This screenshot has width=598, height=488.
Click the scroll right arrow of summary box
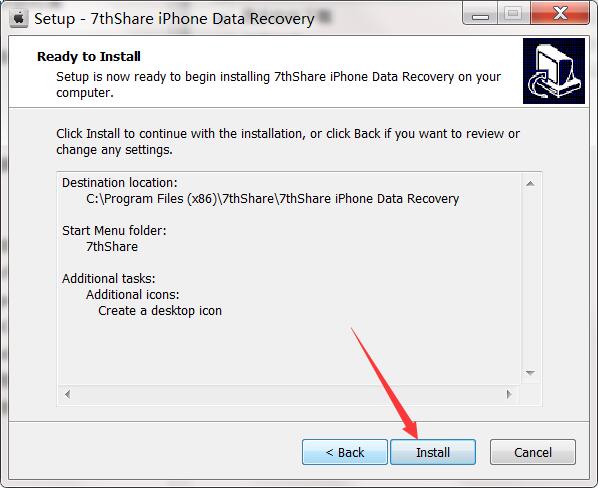click(x=509, y=394)
